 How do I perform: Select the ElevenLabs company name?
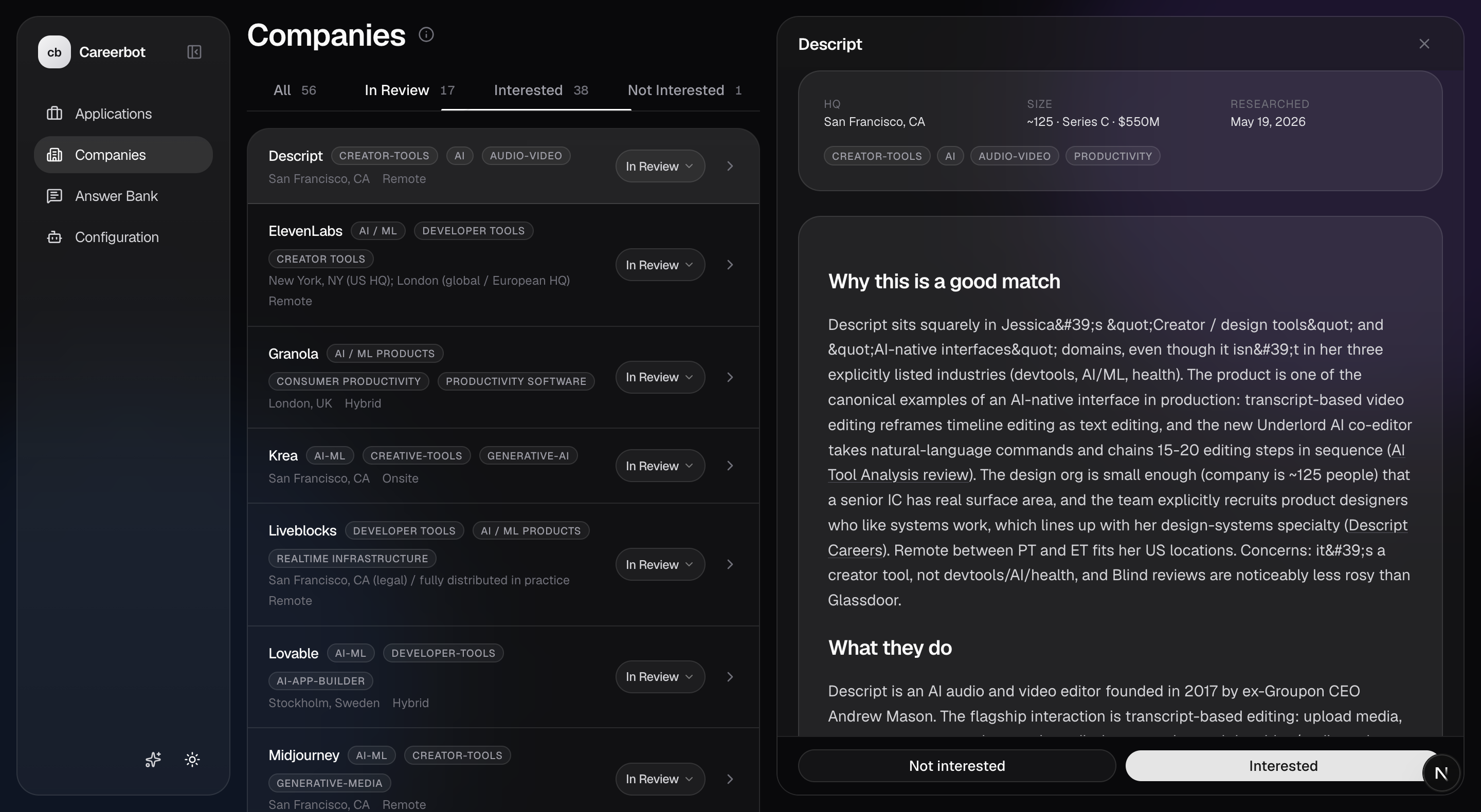(305, 231)
